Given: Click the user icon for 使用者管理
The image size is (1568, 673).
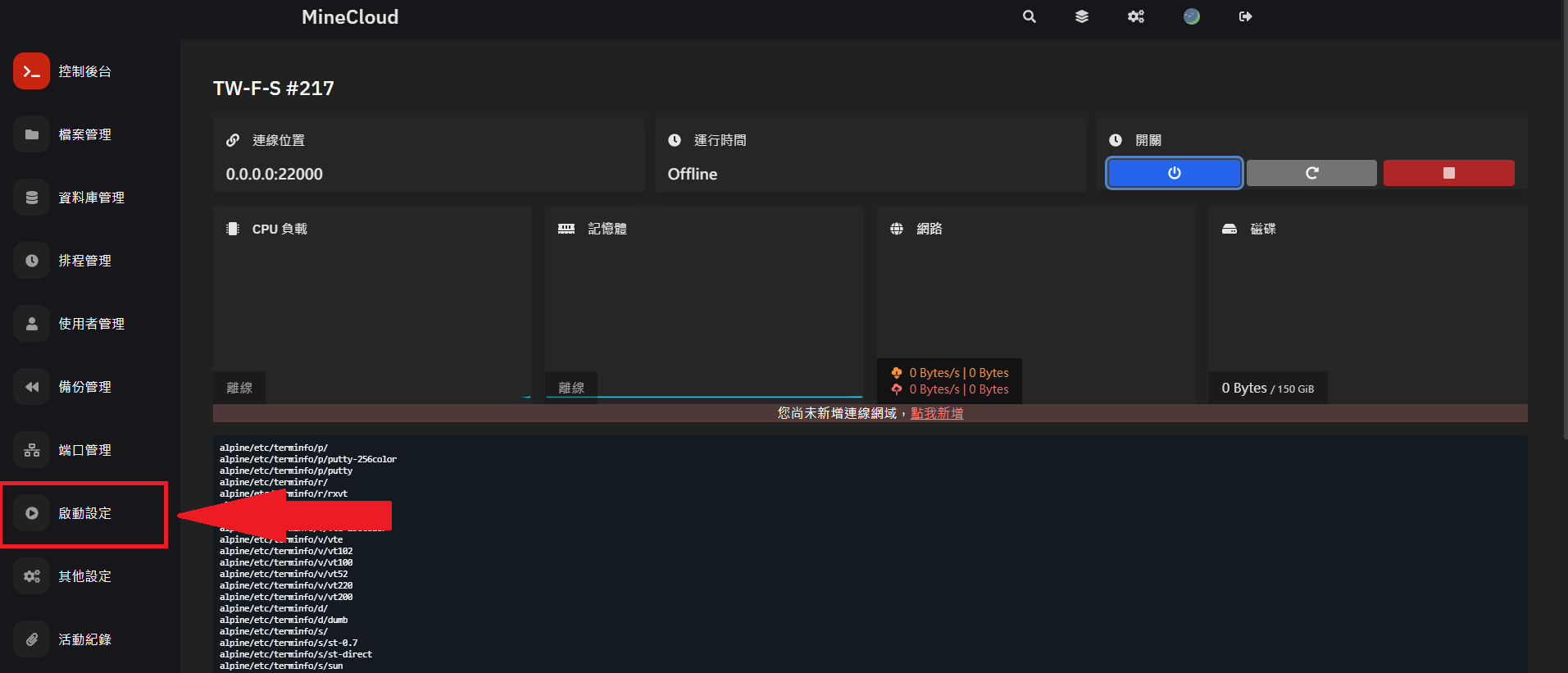Looking at the screenshot, I should 31,324.
